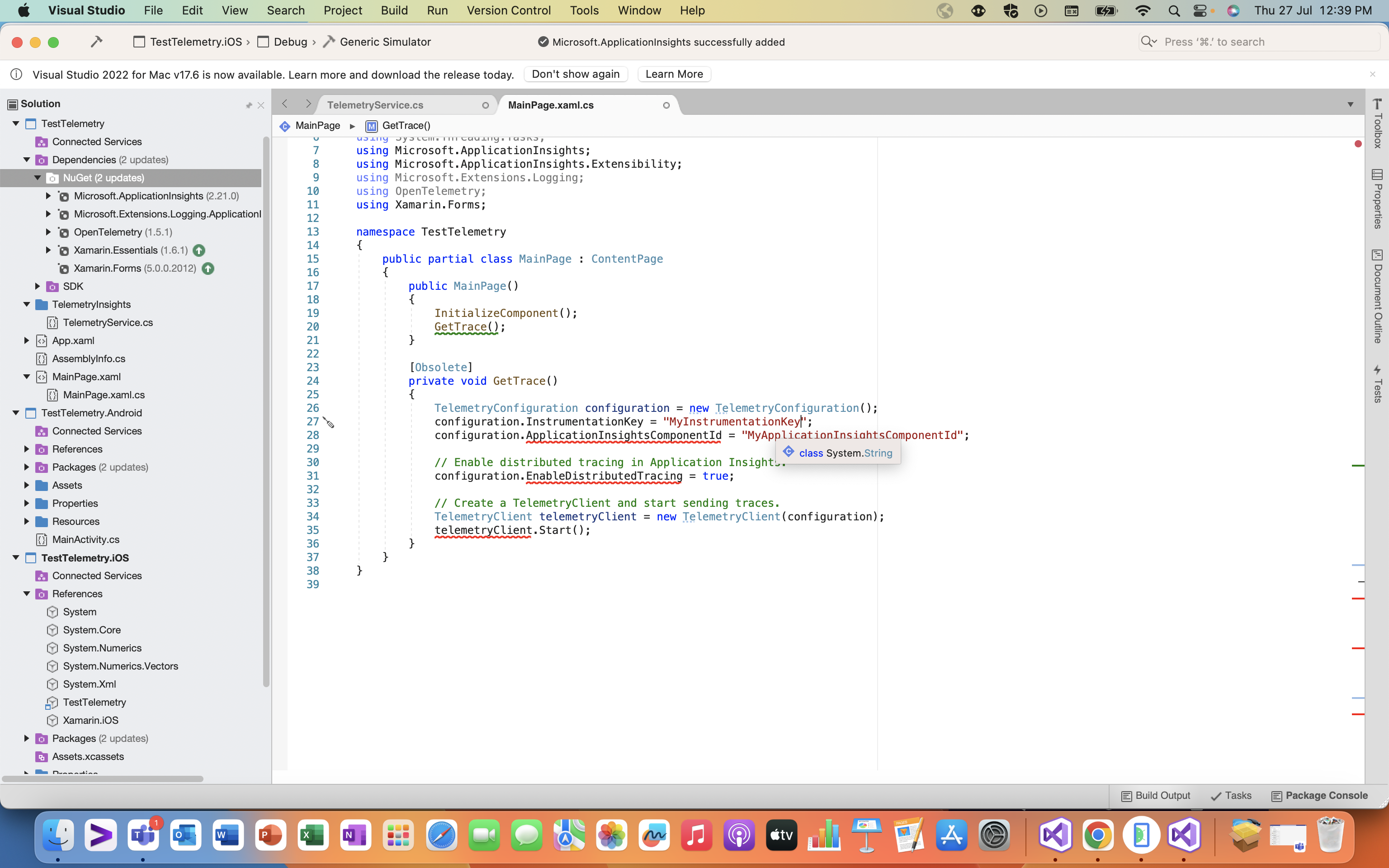Click the build hammer icon in toolbar
The width and height of the screenshot is (1389, 868).
(x=96, y=41)
